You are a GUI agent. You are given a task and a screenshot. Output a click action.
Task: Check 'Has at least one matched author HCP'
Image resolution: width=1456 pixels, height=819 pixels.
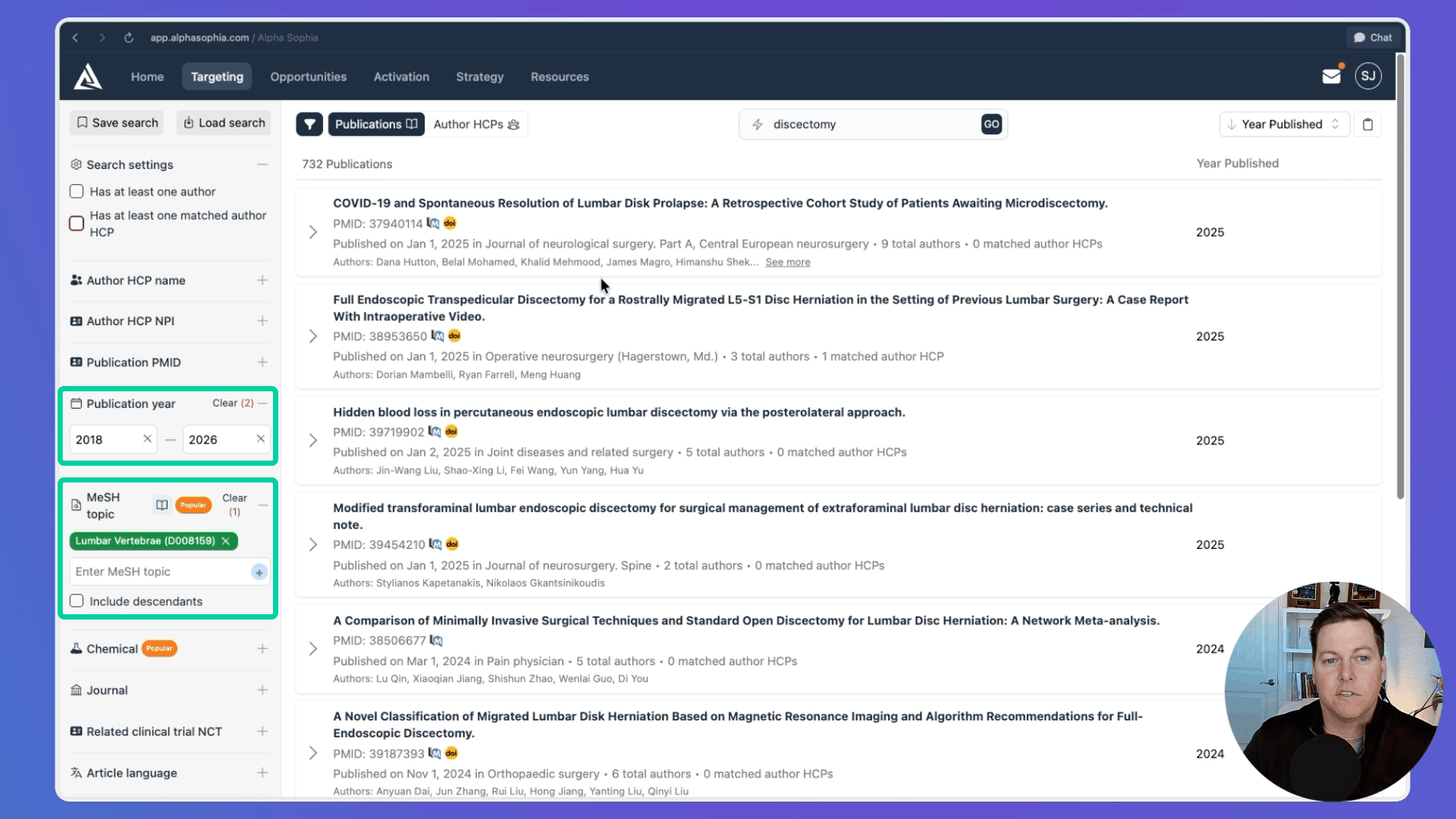coord(77,223)
